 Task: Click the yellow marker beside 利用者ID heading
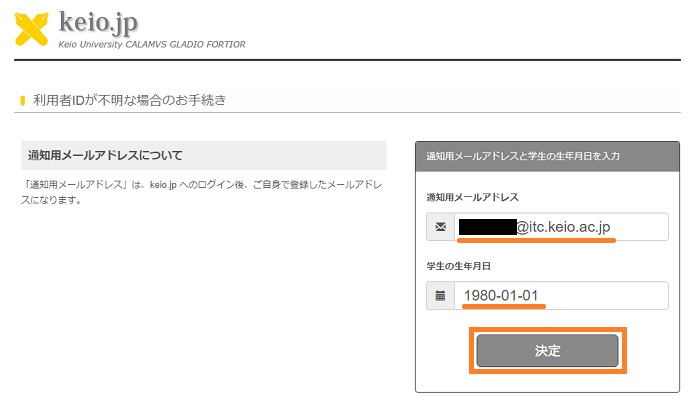click(x=23, y=100)
